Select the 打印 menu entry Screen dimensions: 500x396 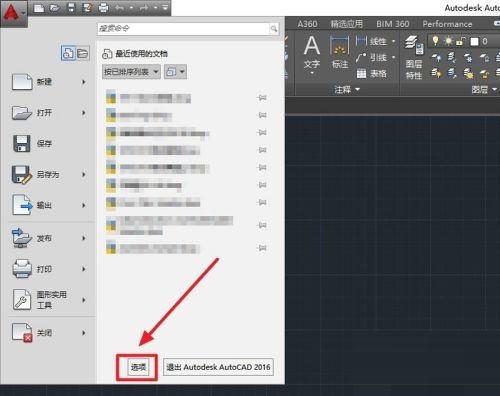point(48,269)
